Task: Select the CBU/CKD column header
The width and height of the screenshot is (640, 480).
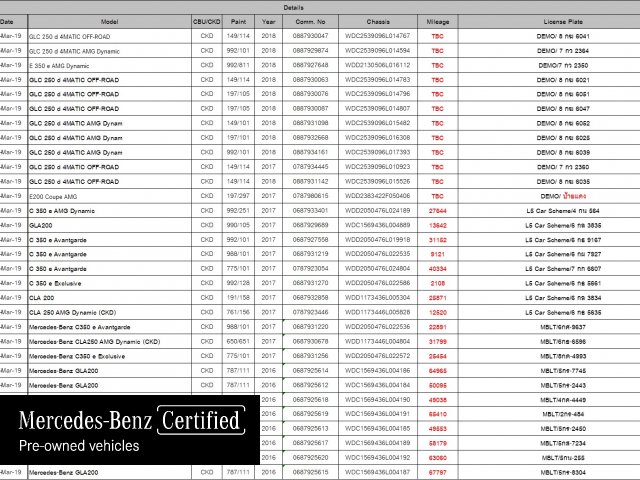Action: point(207,22)
